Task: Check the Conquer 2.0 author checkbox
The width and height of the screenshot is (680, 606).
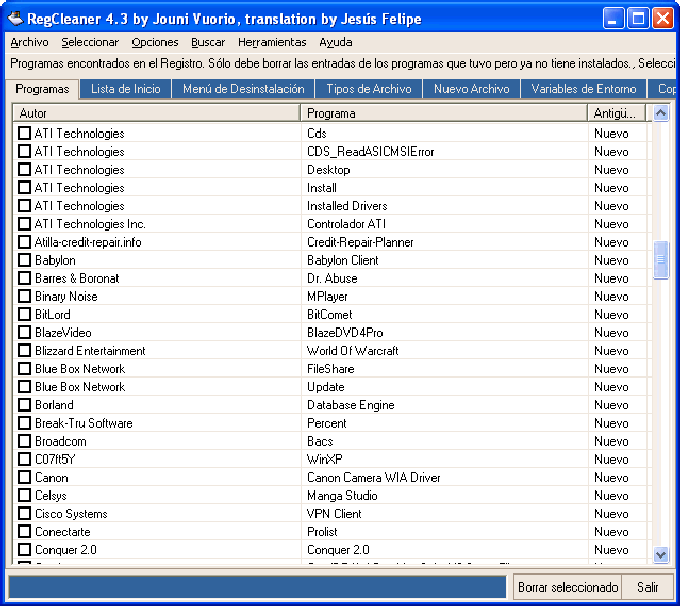Action: click(x=25, y=550)
